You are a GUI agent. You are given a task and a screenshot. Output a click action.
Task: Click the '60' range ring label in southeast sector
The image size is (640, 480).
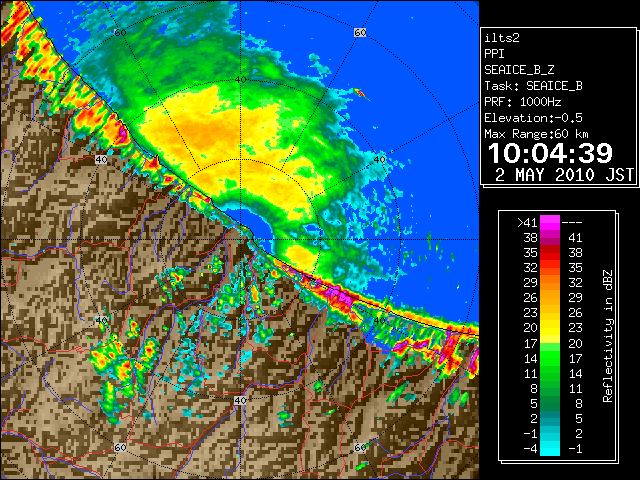coord(360,447)
